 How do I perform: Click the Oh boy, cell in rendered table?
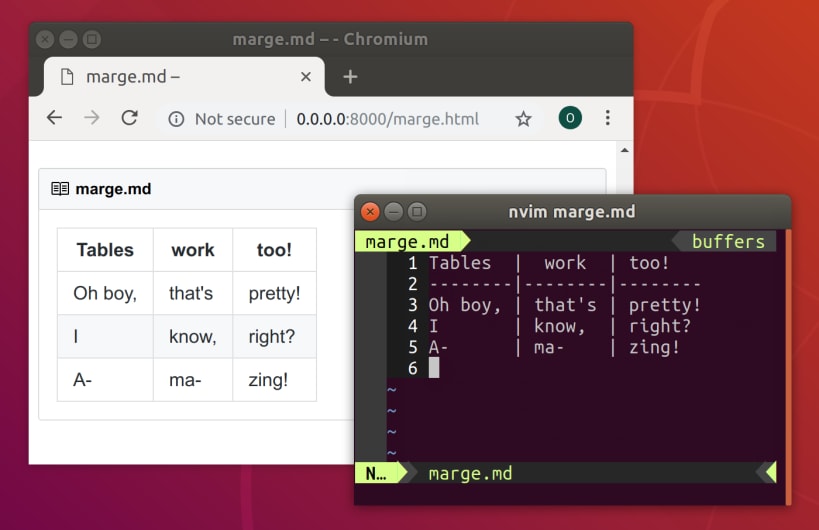(105, 293)
